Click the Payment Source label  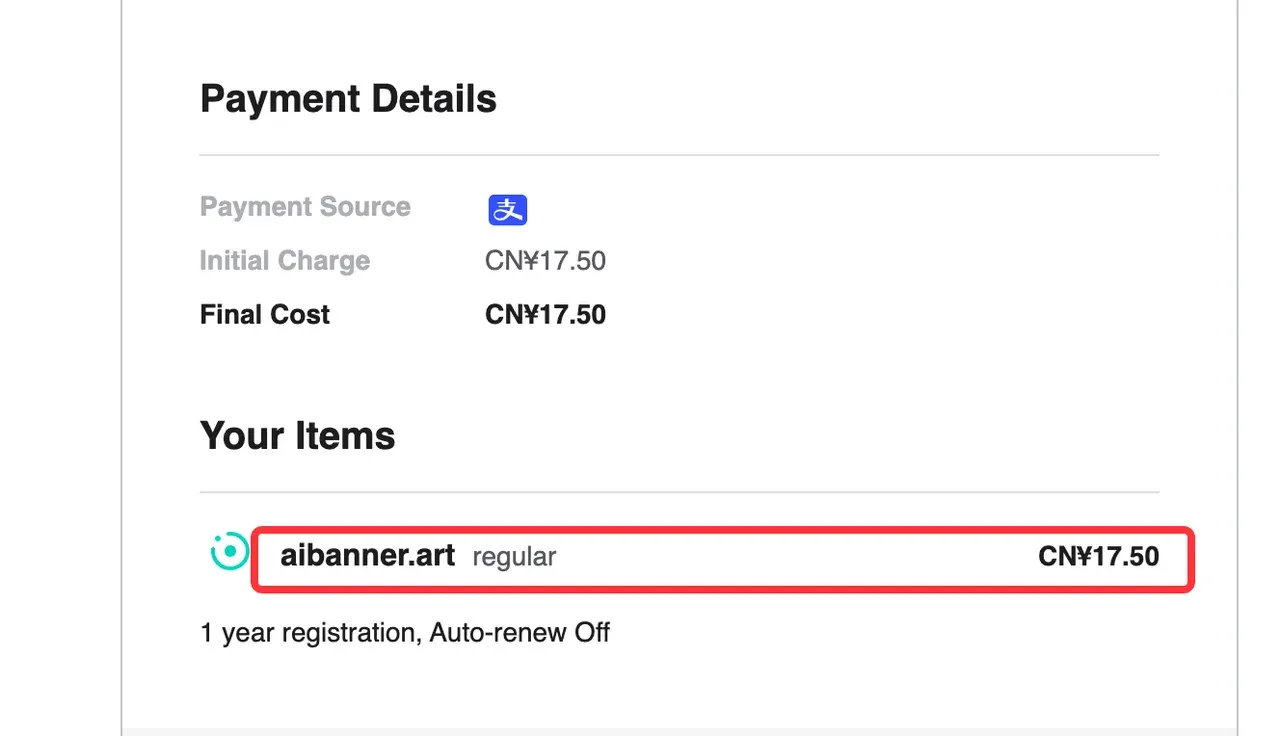pos(305,207)
